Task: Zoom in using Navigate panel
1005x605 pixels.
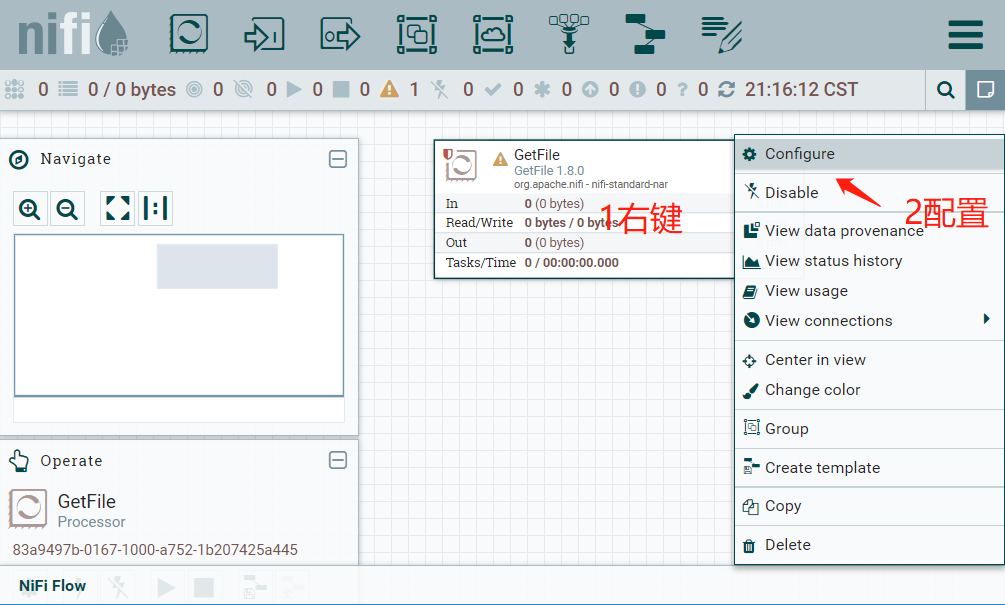Action: pyautogui.click(x=29, y=208)
